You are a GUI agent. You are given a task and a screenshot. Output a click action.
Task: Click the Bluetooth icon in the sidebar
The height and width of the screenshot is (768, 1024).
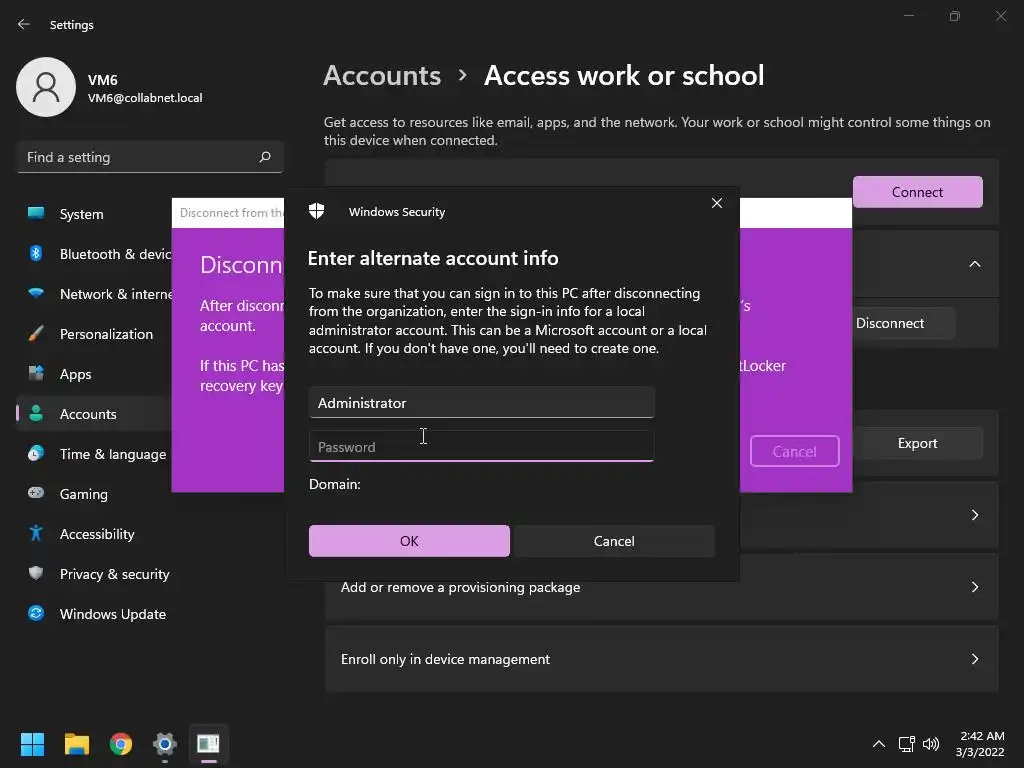(x=36, y=253)
